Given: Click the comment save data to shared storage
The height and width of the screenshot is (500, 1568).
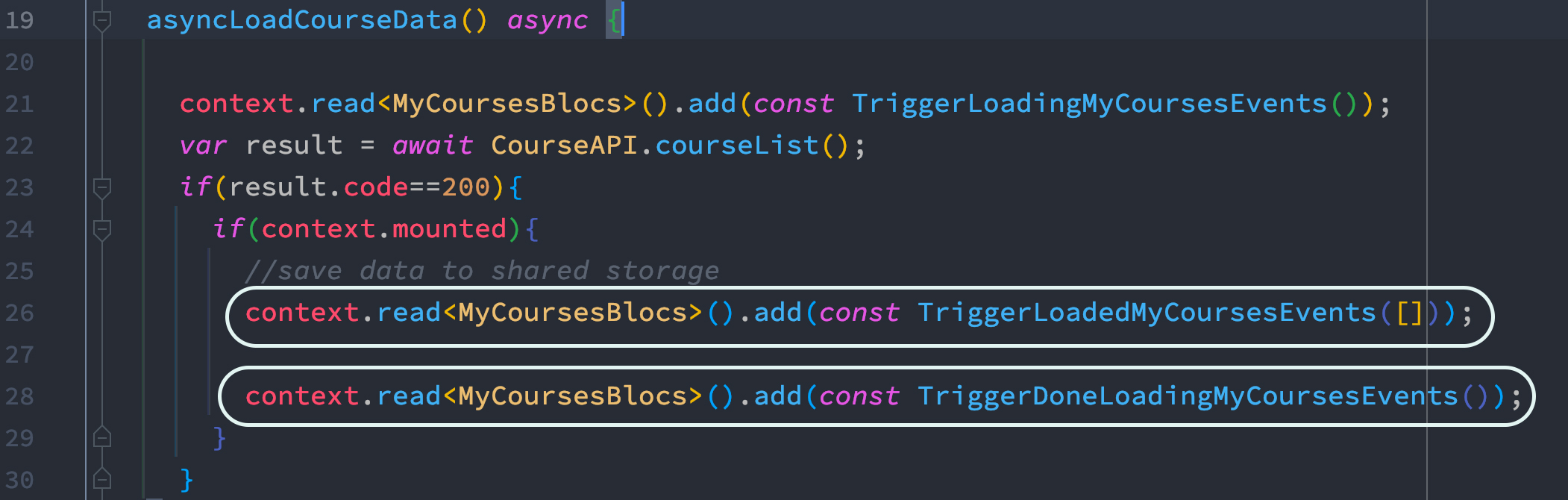Looking at the screenshot, I should coord(483,271).
